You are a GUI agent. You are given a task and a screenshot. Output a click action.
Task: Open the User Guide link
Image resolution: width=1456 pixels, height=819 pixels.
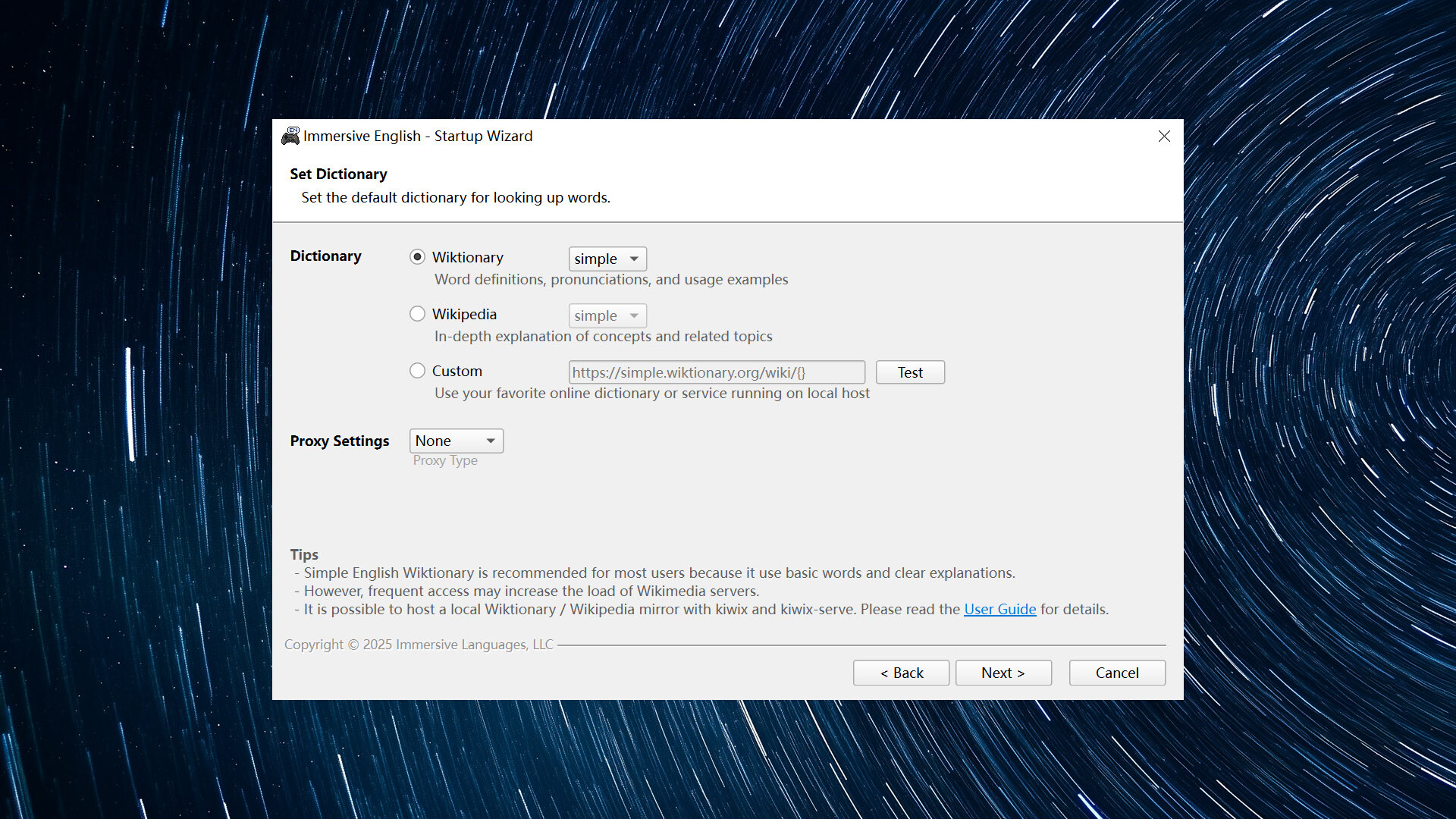999,609
